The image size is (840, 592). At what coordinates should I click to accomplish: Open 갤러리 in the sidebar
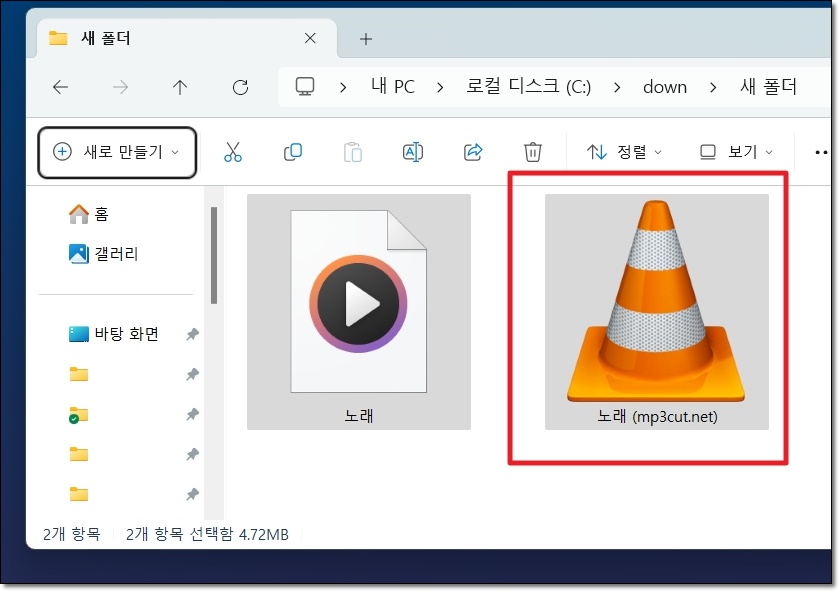coord(103,253)
